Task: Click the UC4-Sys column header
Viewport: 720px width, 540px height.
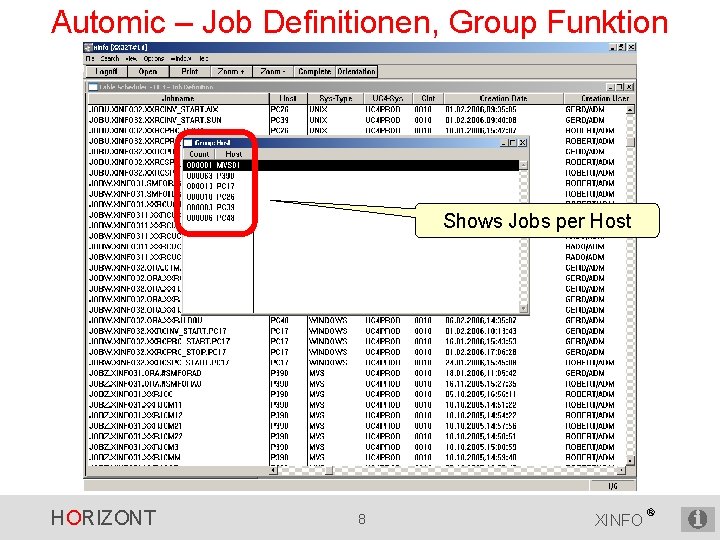Action: (388, 98)
